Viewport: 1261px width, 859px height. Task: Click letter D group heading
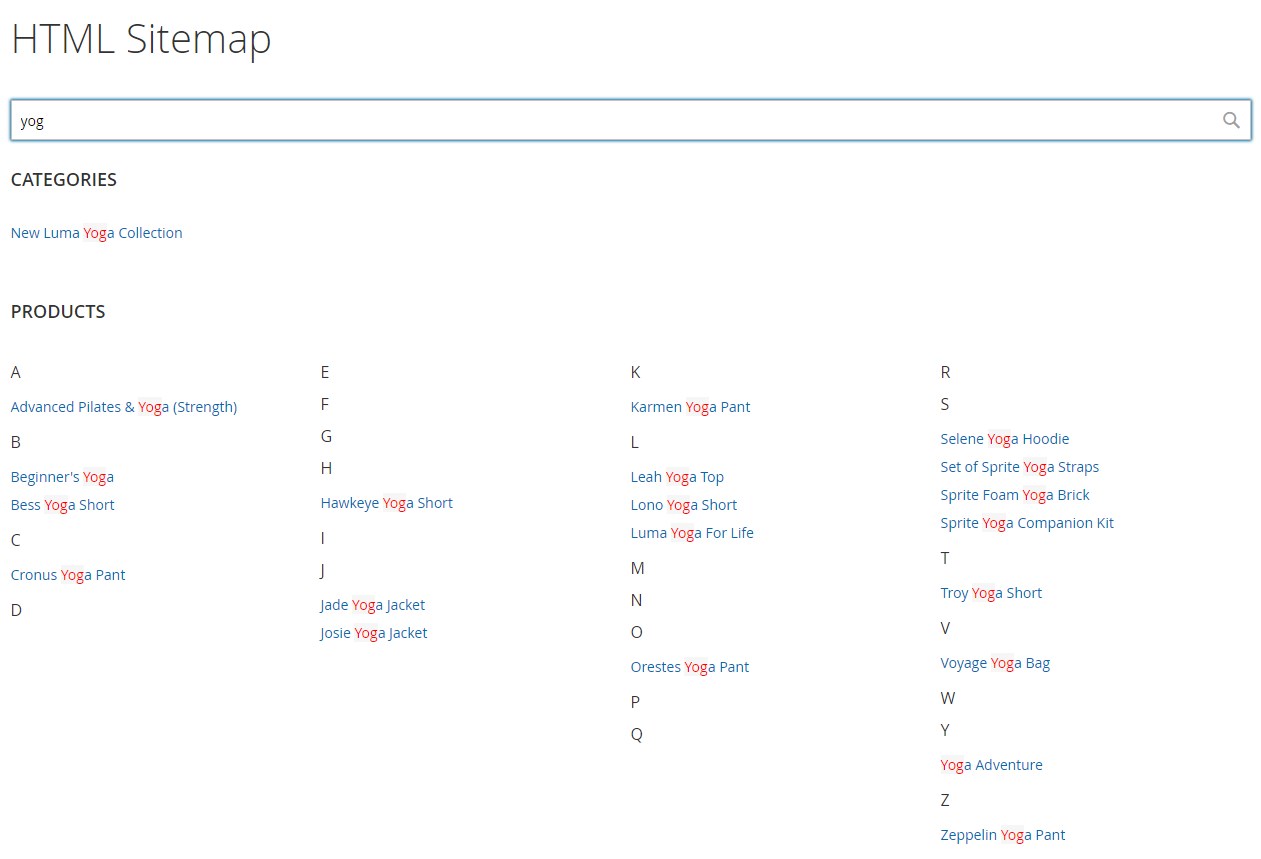pyautogui.click(x=16, y=610)
